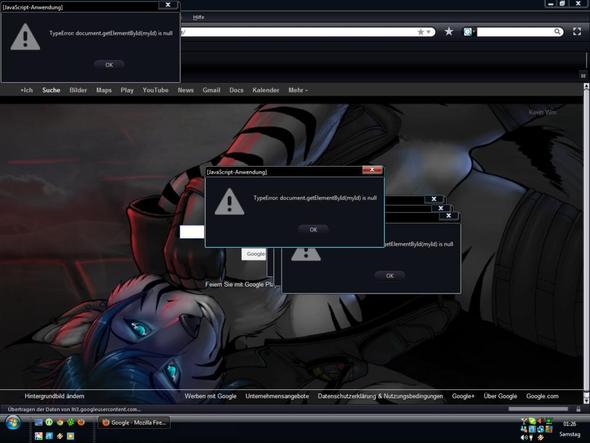
Task: Click the warning triangle icon in top-left dialog
Action: (x=25, y=37)
